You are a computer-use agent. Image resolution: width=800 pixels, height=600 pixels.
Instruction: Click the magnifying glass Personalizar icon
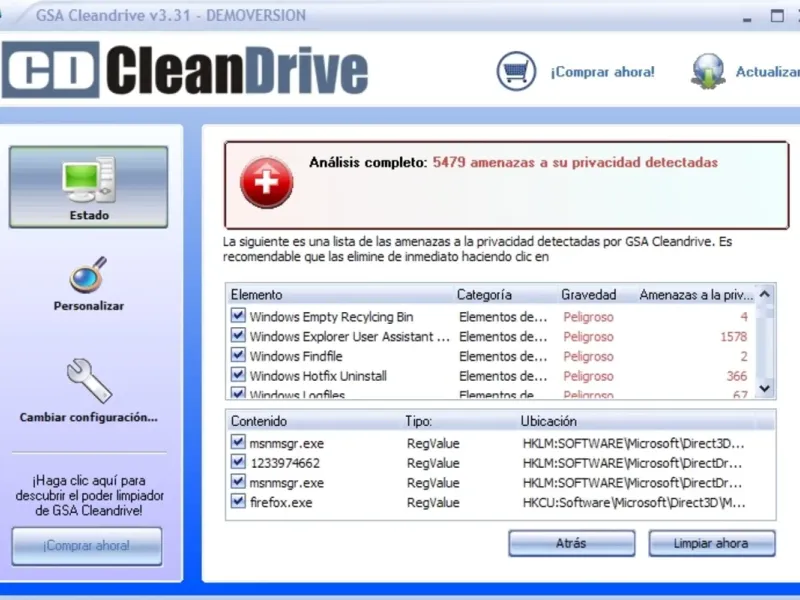click(x=88, y=274)
